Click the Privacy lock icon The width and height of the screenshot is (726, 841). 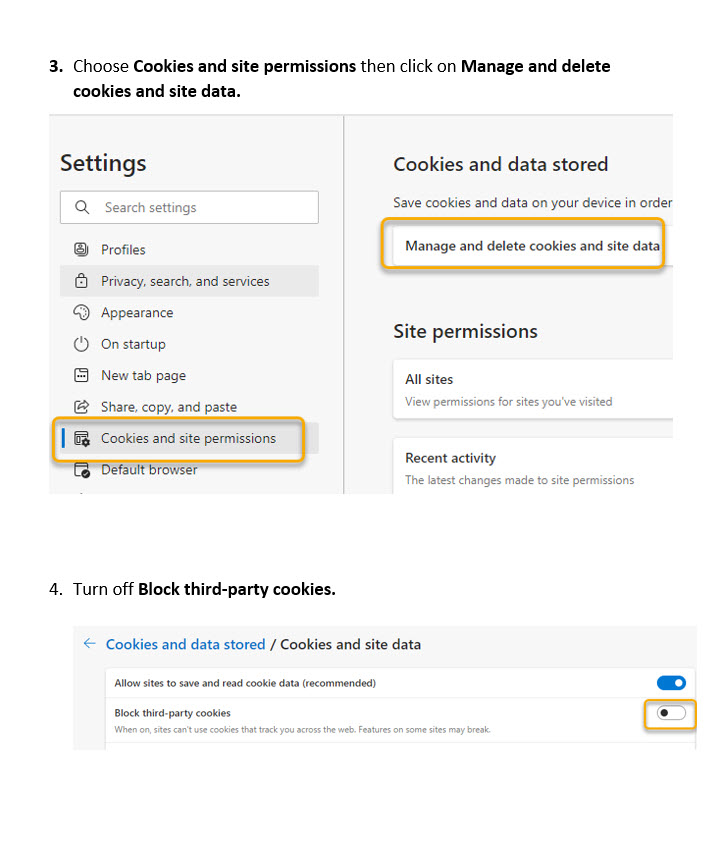coord(82,282)
